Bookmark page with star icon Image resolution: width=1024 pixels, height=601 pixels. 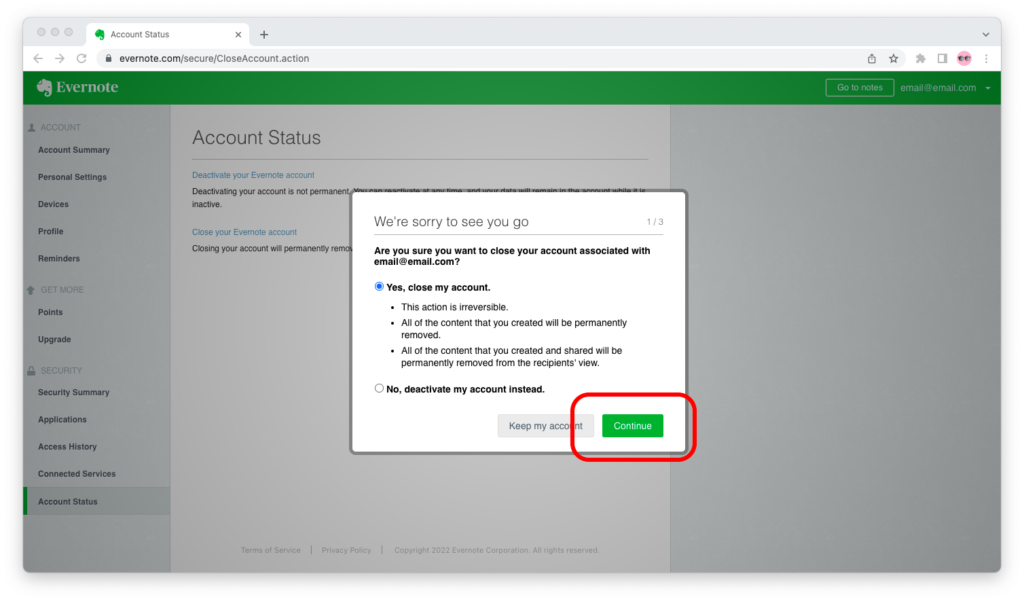(x=893, y=58)
